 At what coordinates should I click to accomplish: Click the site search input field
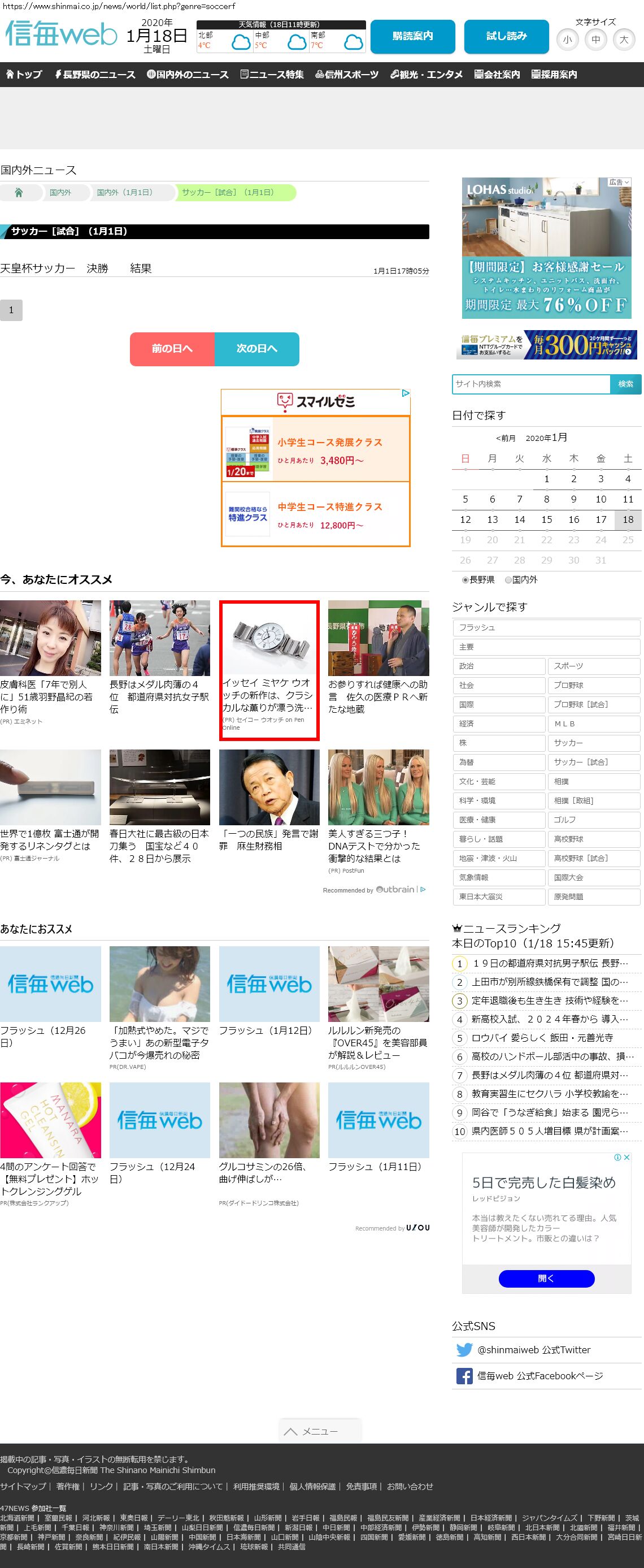tap(531, 384)
